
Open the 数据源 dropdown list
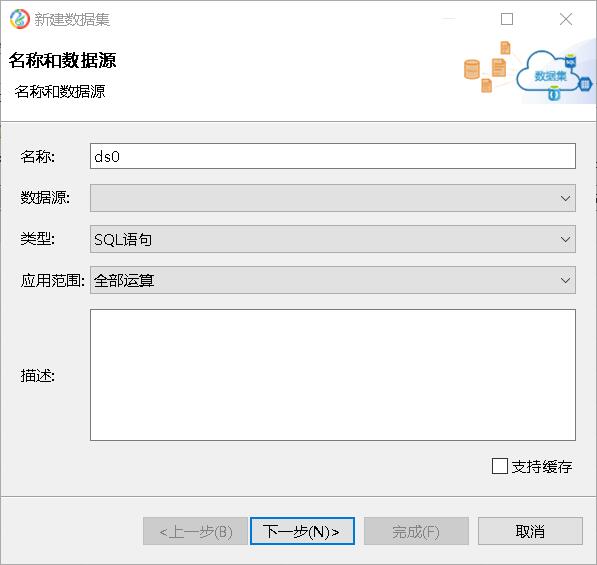click(333, 198)
